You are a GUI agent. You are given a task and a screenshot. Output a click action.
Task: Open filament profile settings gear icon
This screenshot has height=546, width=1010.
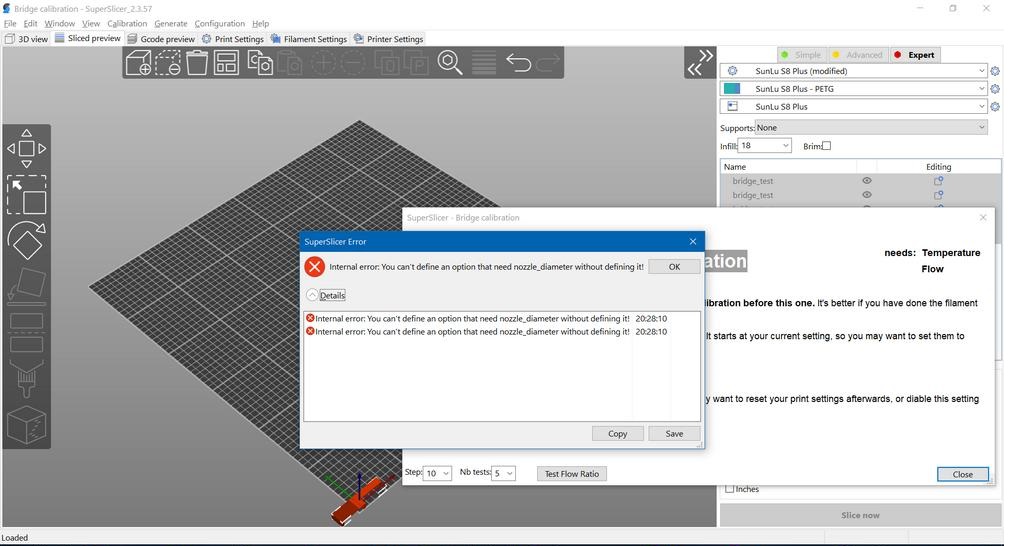tap(995, 89)
